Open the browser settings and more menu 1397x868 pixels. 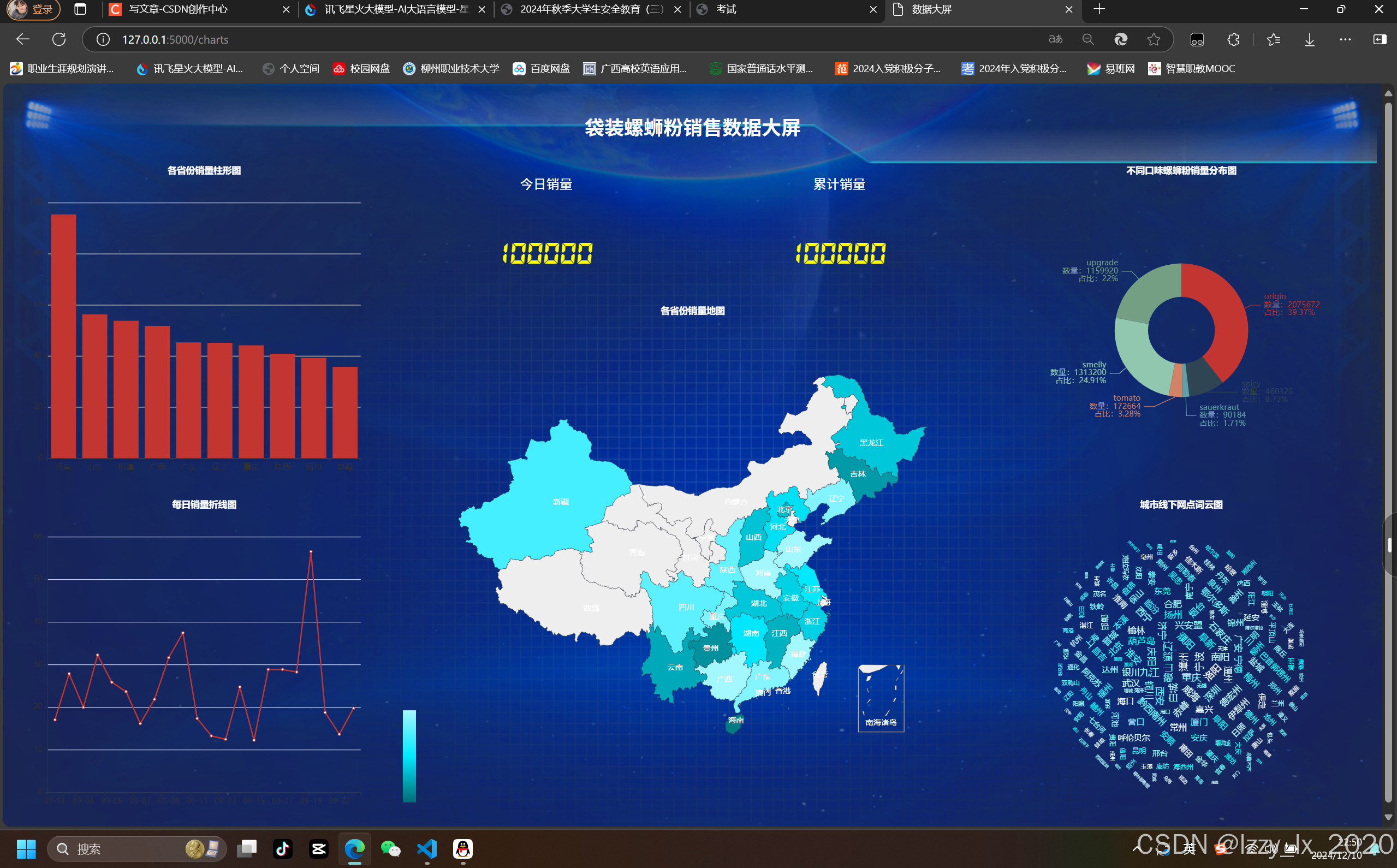coord(1345,39)
